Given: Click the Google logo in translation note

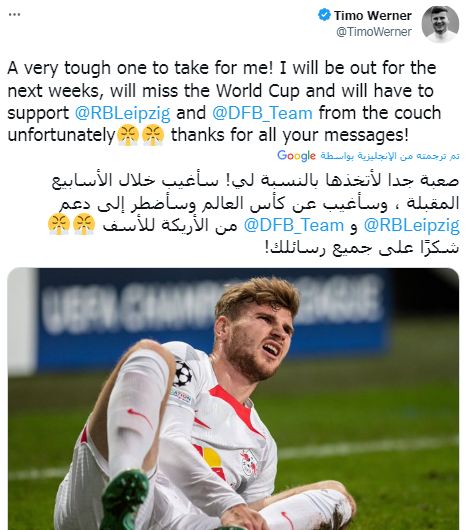Looking at the screenshot, I should [296, 156].
